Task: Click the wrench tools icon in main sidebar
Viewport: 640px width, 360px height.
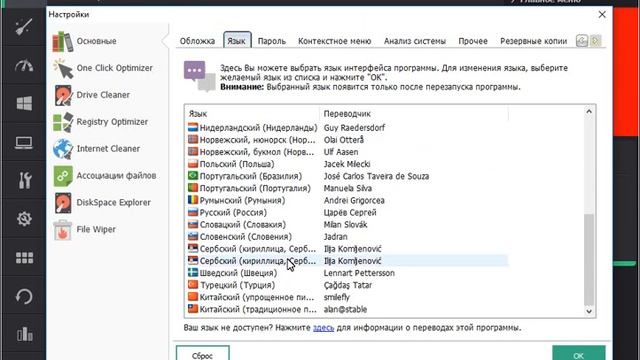Action: pyautogui.click(x=24, y=180)
